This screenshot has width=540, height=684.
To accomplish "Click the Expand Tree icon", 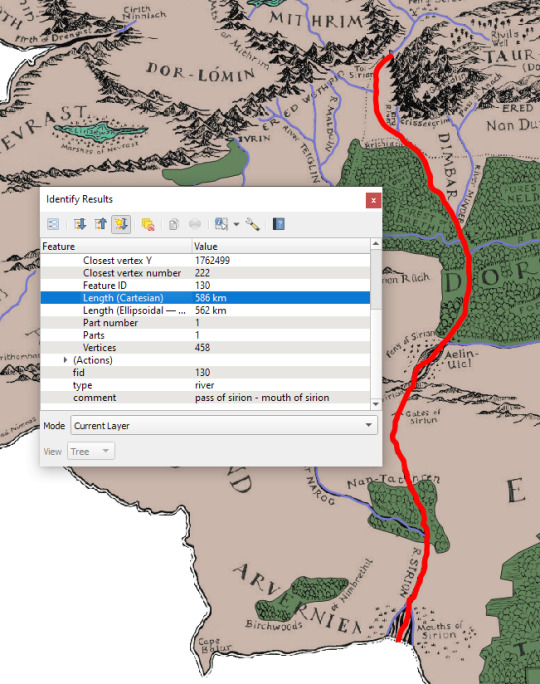I will (x=80, y=224).
